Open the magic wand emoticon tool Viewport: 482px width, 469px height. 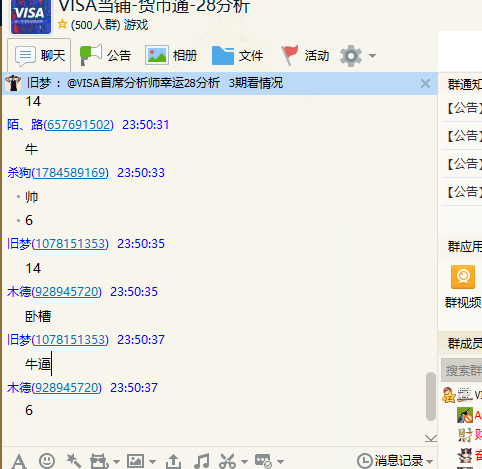pyautogui.click(x=73, y=461)
